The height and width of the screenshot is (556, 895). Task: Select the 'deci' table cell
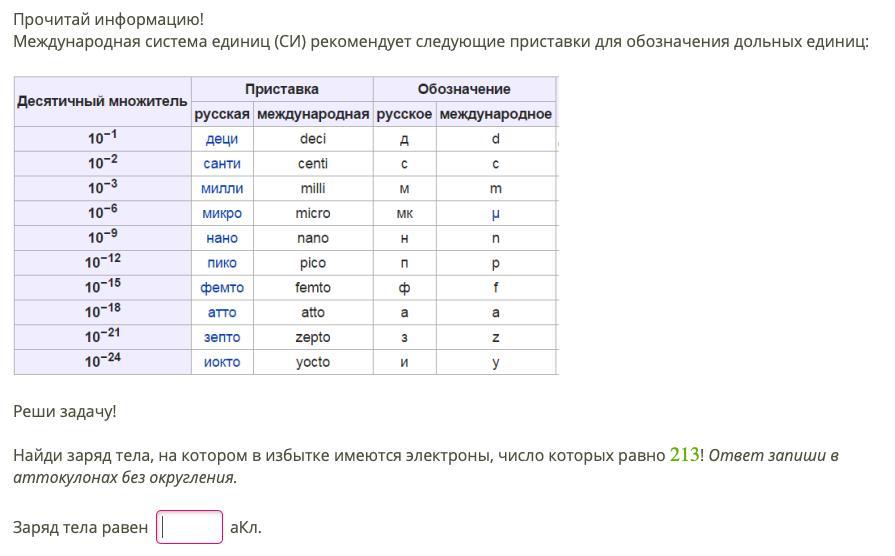(313, 139)
